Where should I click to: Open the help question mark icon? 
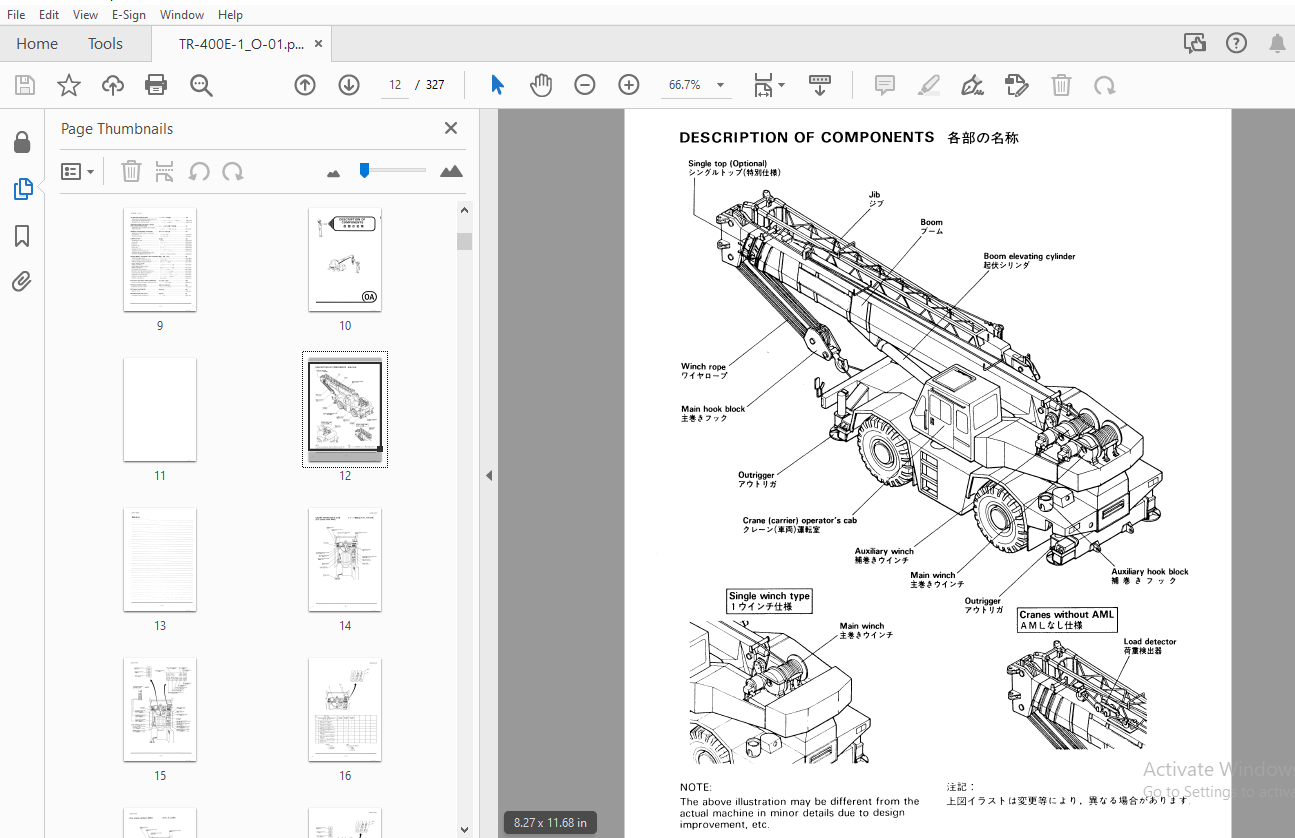[1237, 43]
